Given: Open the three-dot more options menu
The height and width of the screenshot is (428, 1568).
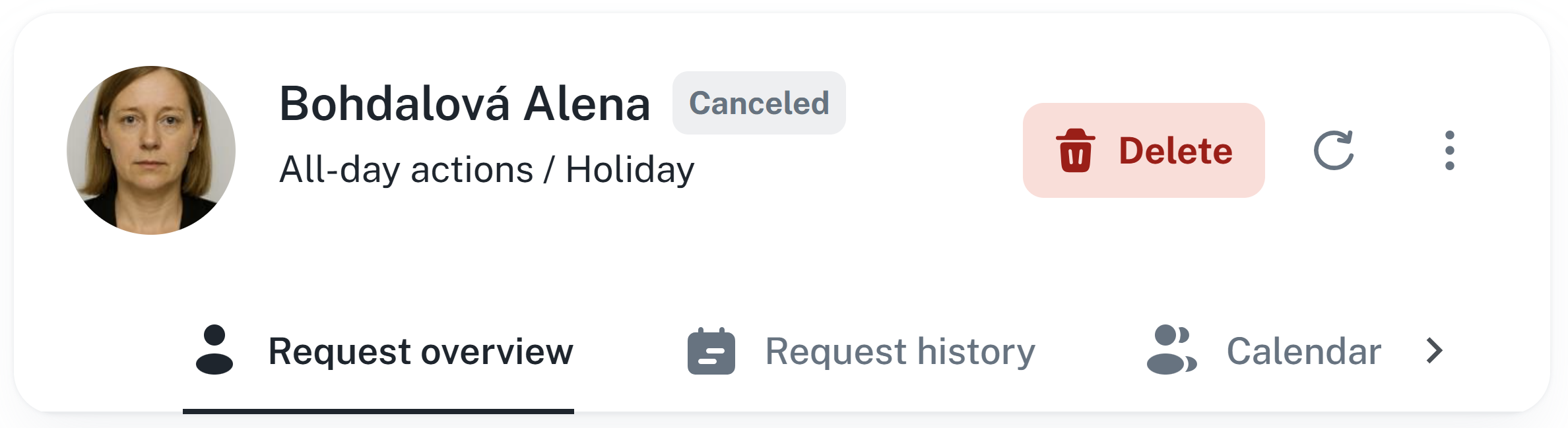Looking at the screenshot, I should 1449,150.
